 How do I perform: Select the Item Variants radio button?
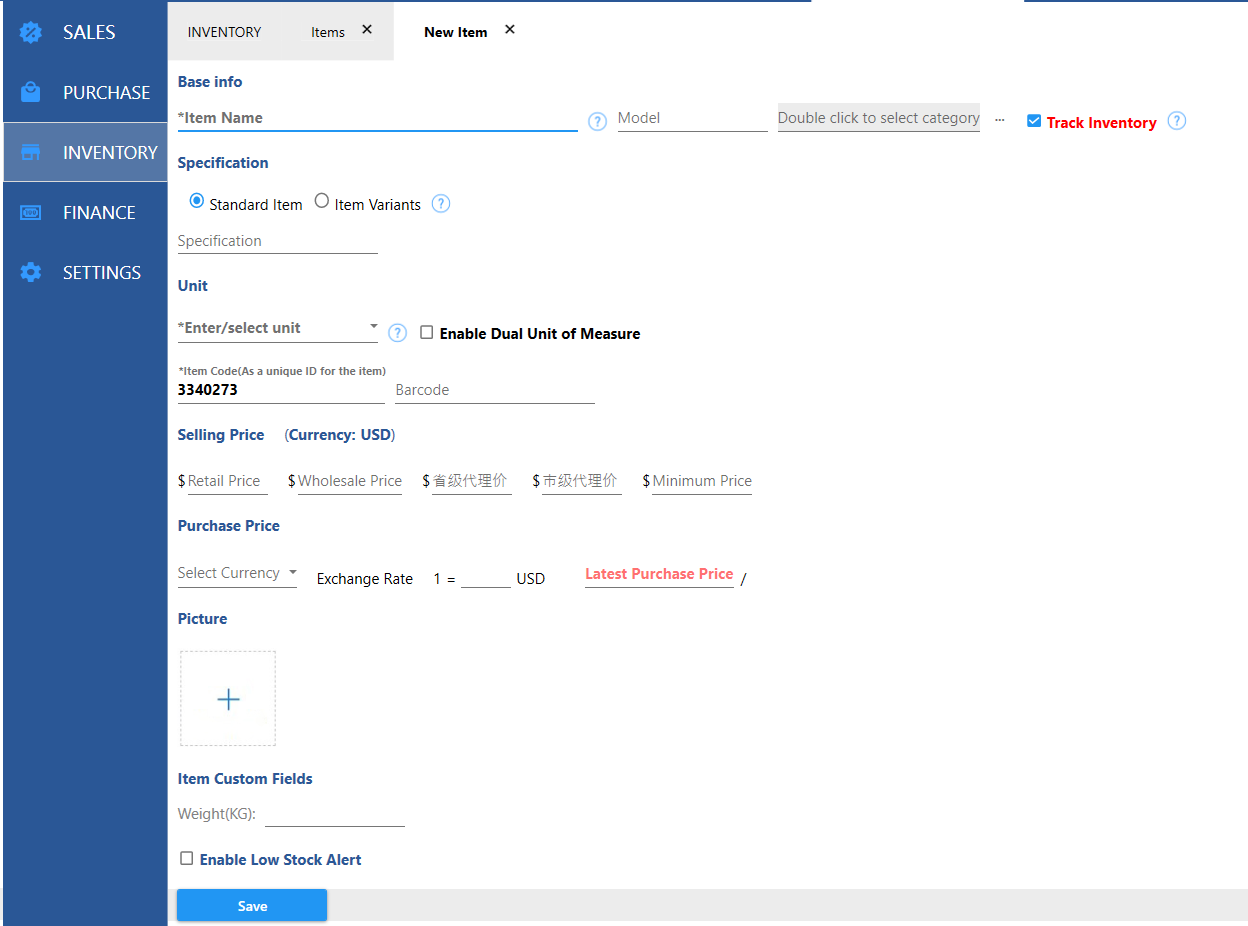pyautogui.click(x=322, y=201)
